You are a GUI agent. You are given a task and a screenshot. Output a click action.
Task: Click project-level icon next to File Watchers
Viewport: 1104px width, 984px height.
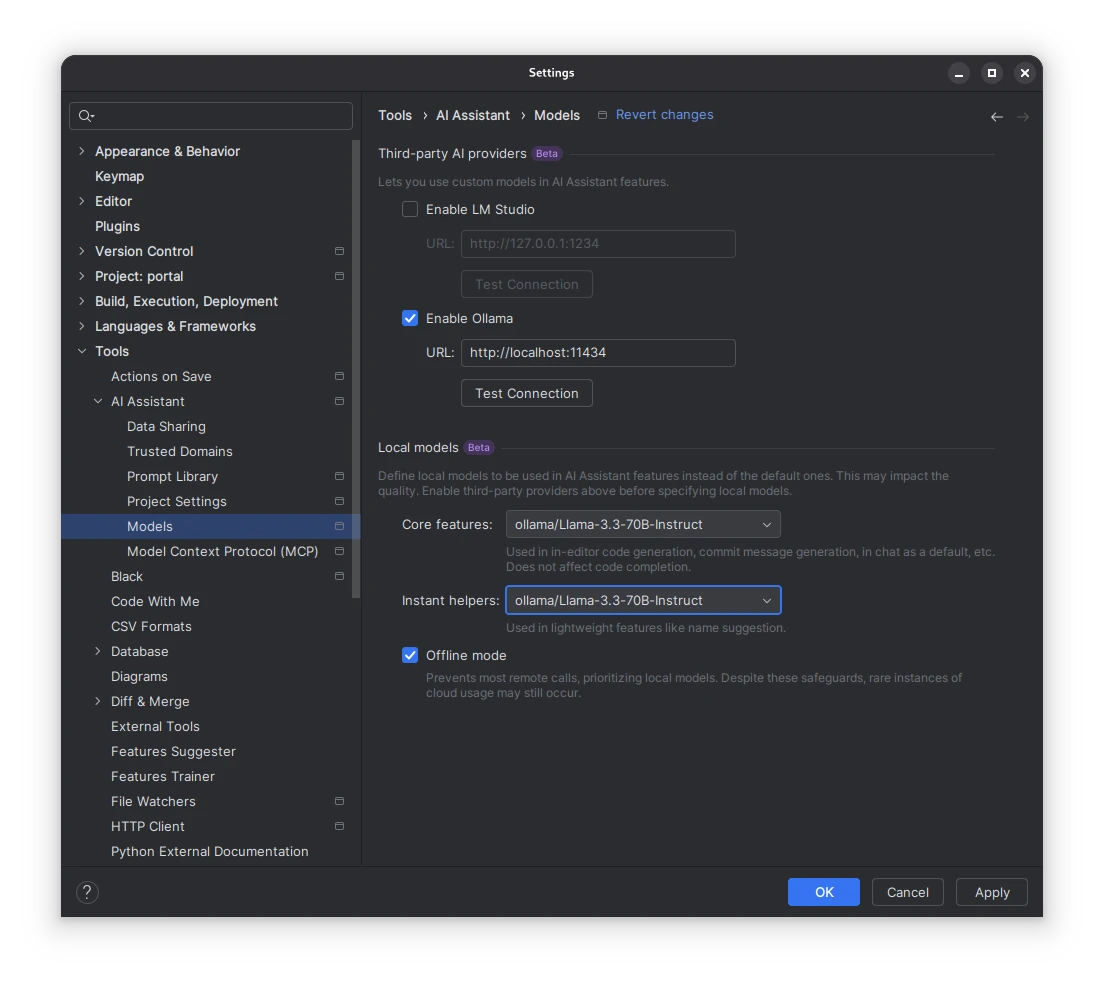pyautogui.click(x=339, y=801)
